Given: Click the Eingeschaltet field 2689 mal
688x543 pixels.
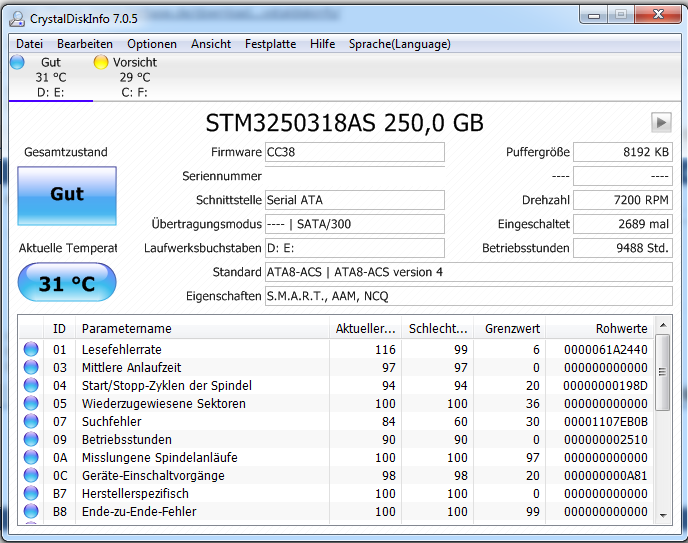Looking at the screenshot, I should (623, 224).
